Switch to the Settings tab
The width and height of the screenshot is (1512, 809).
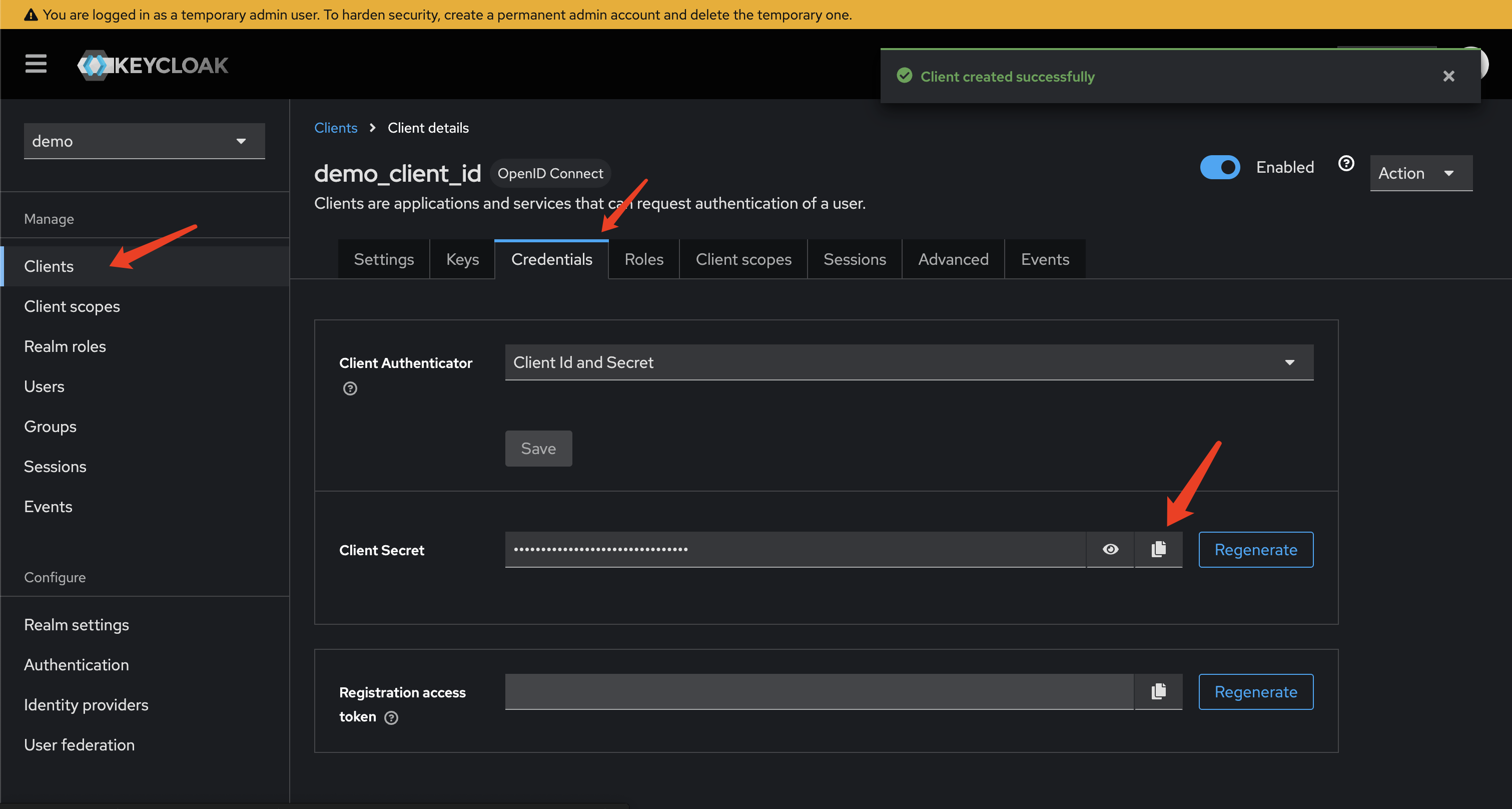tap(384, 259)
